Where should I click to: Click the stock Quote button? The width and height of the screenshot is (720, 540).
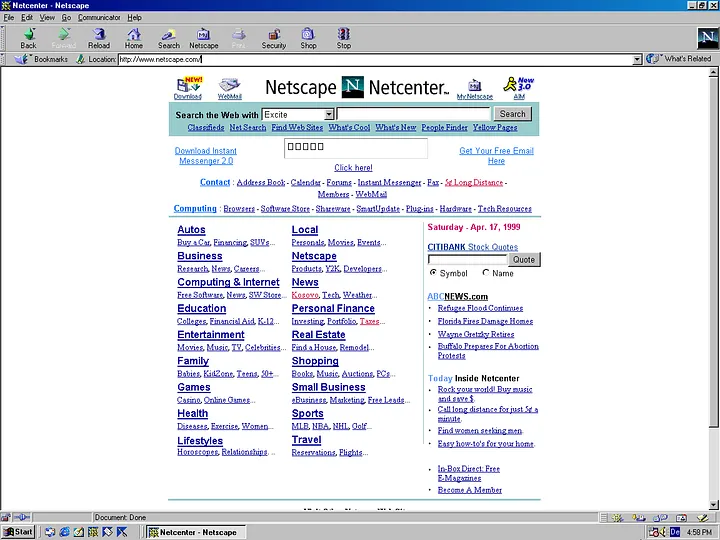pos(524,259)
